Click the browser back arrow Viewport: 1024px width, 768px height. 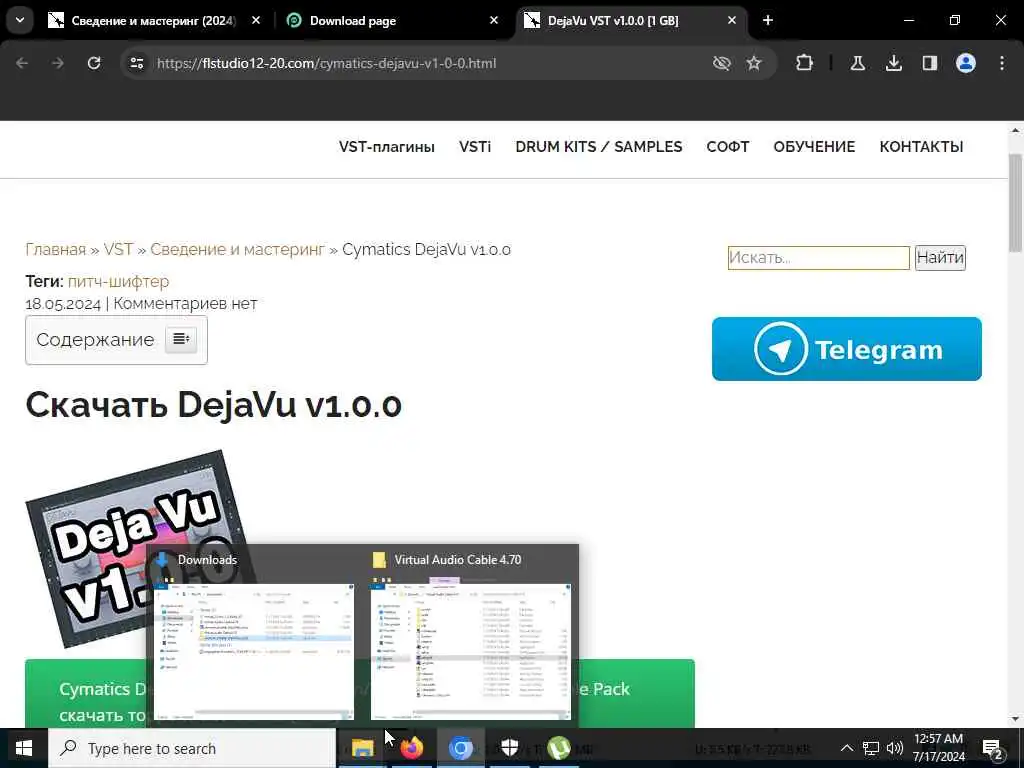coord(22,63)
